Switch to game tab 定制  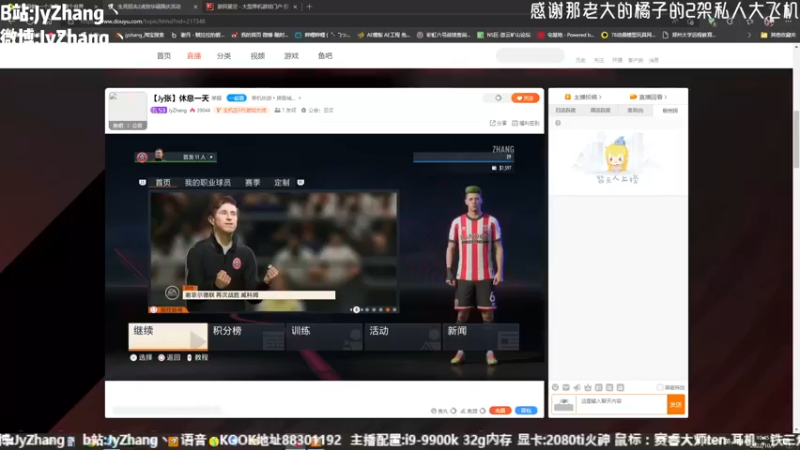tap(282, 183)
